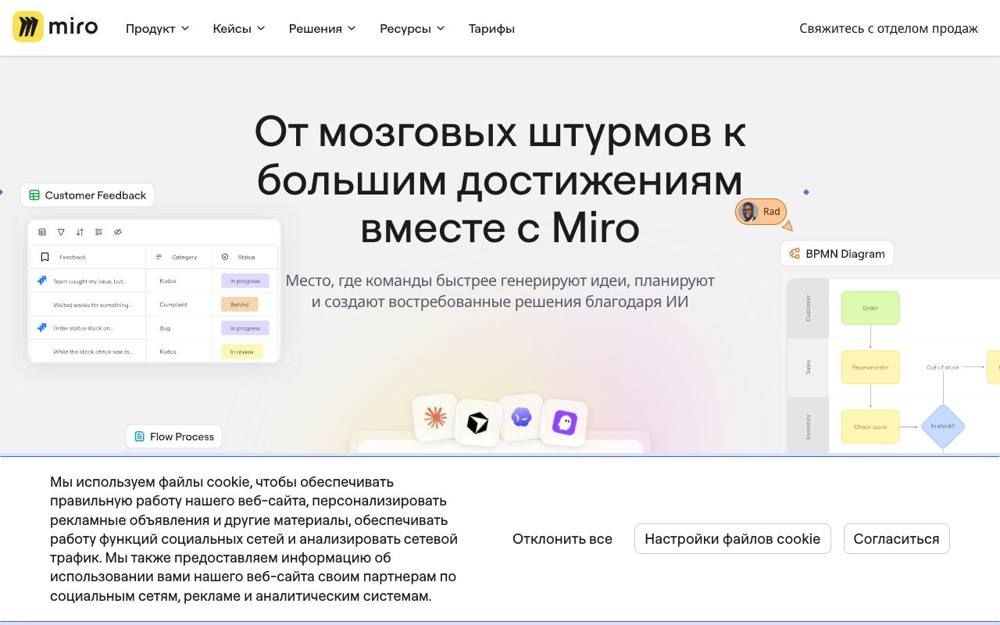Accept cookies with Согласиться button
This screenshot has width=1000, height=625.
(896, 539)
